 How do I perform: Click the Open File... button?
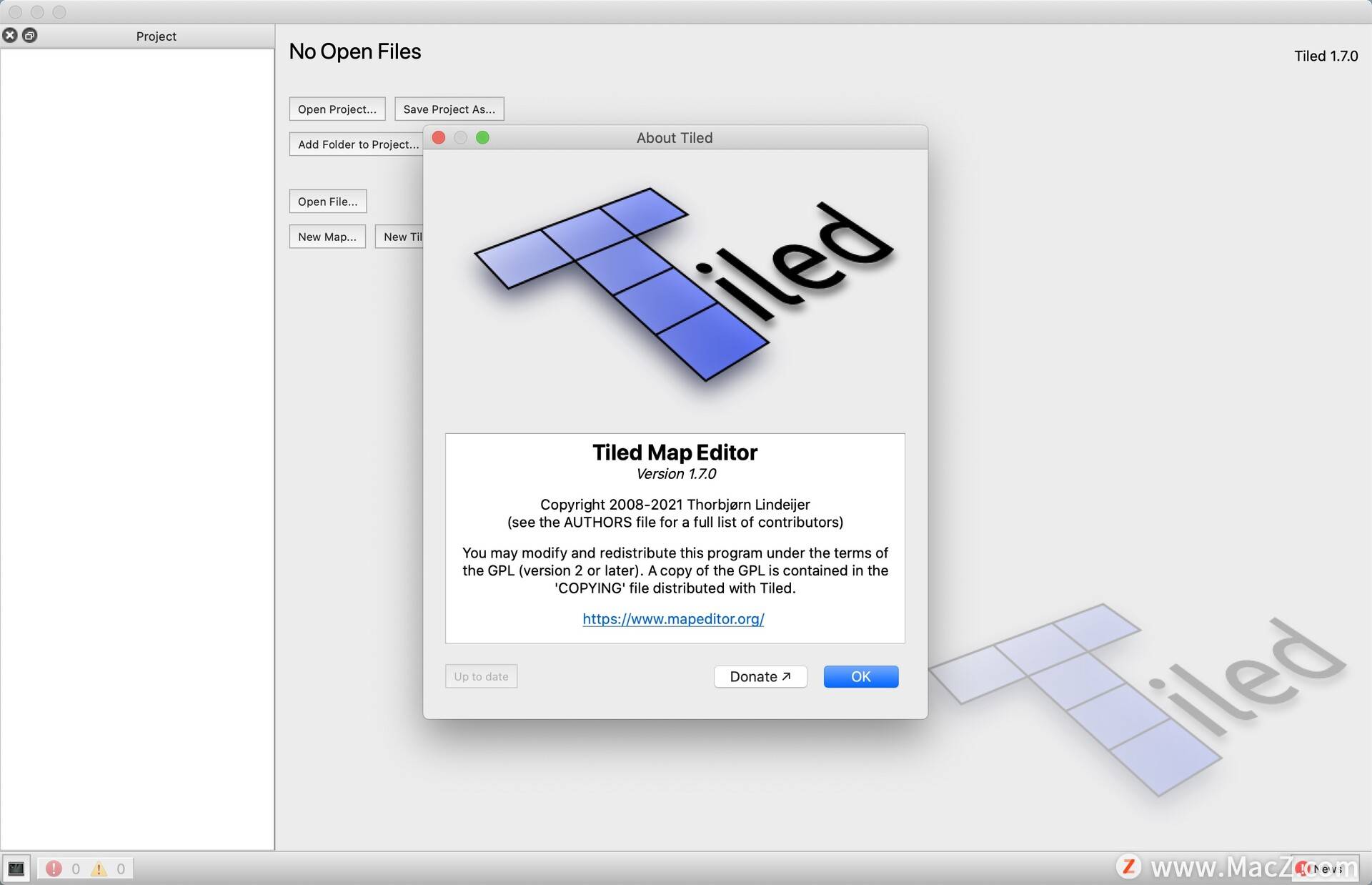click(x=327, y=201)
